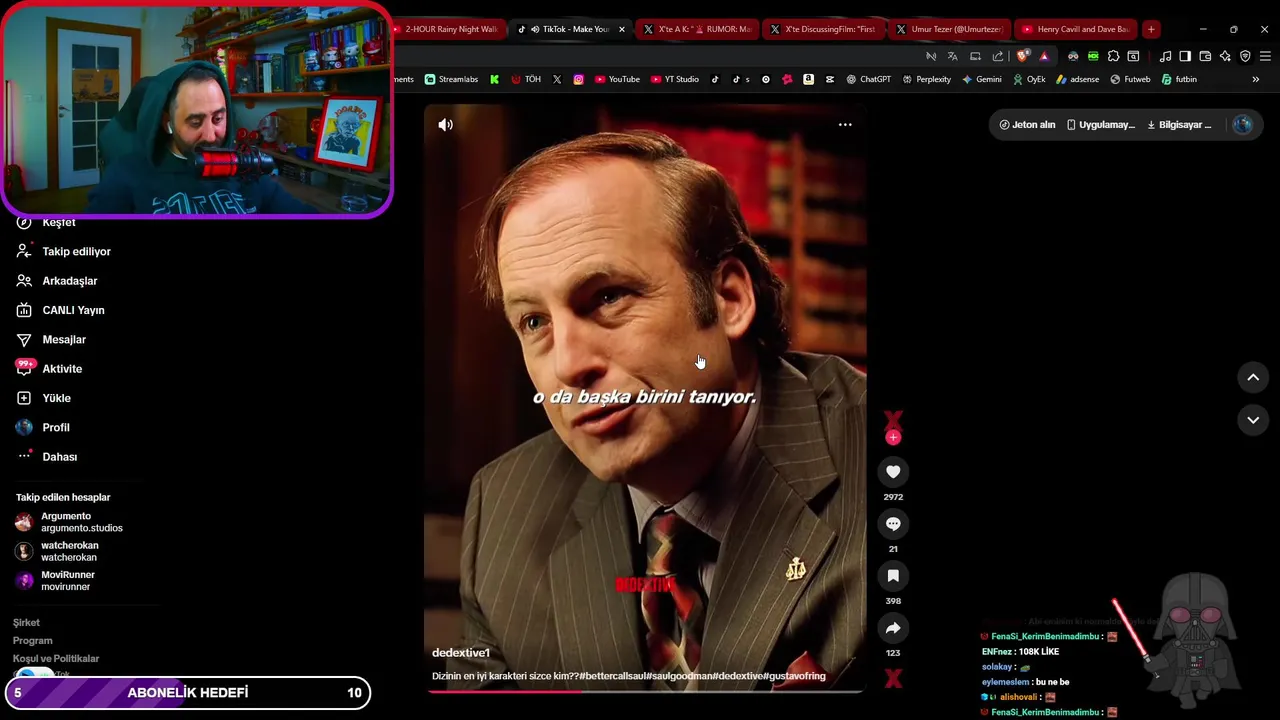The width and height of the screenshot is (1280, 720).
Task: Show hidden bookmarks with double chevron
Action: 1256,79
